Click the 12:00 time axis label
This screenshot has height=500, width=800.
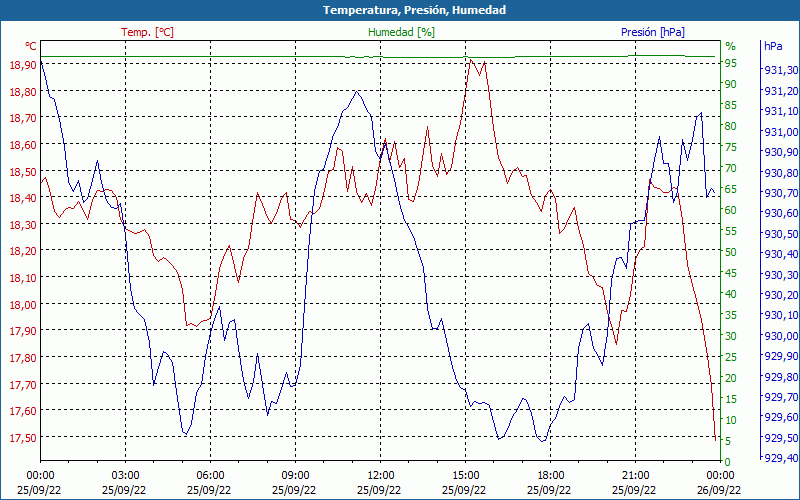(380, 476)
